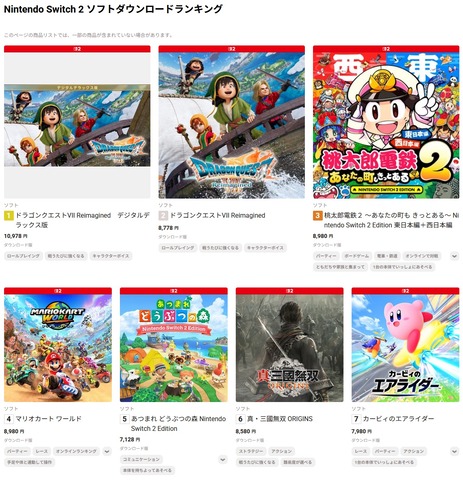
Task: Click the アクション tag under Kirby Air Riders
Action: click(413, 451)
